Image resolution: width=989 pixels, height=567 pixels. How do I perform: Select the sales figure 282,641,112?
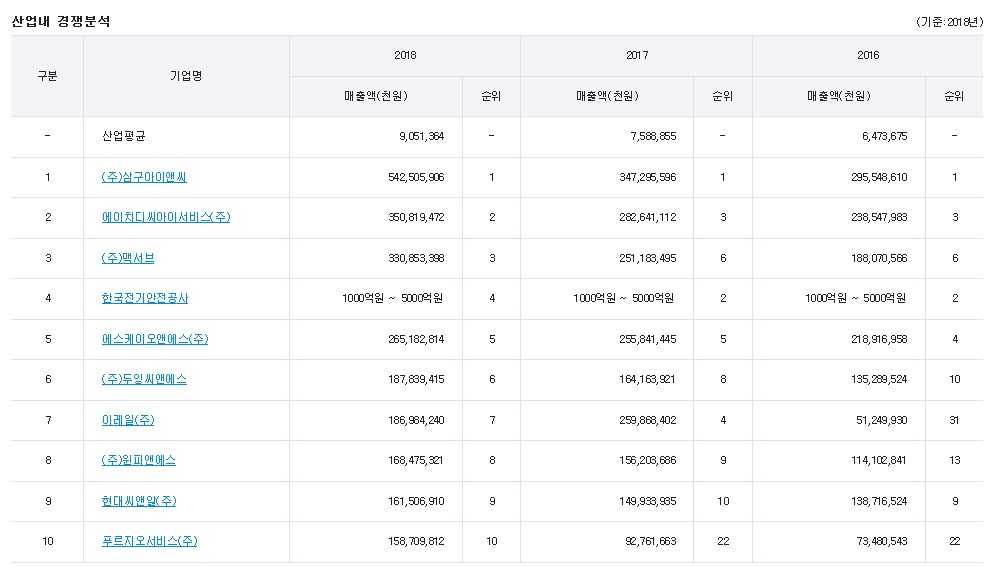tap(648, 217)
